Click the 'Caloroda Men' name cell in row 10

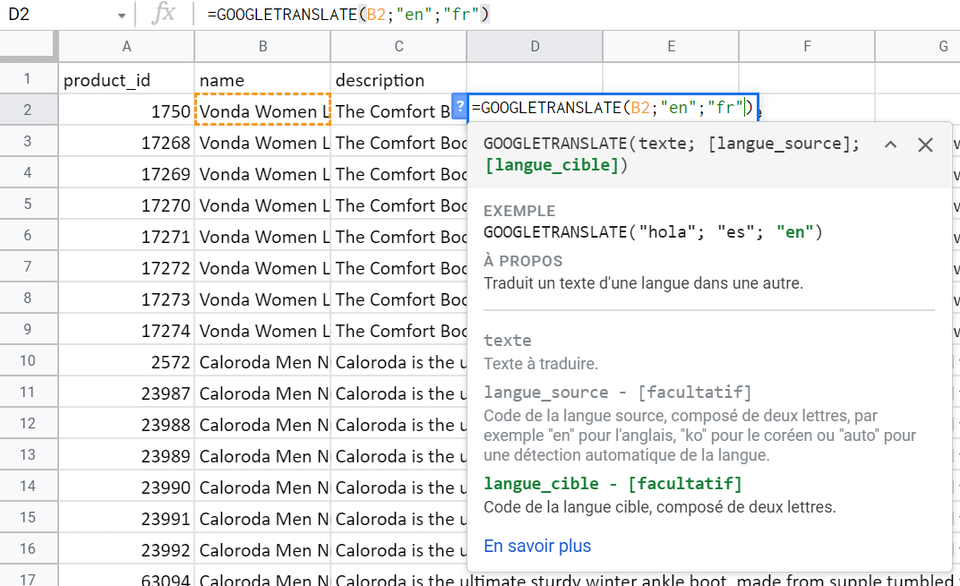click(263, 361)
